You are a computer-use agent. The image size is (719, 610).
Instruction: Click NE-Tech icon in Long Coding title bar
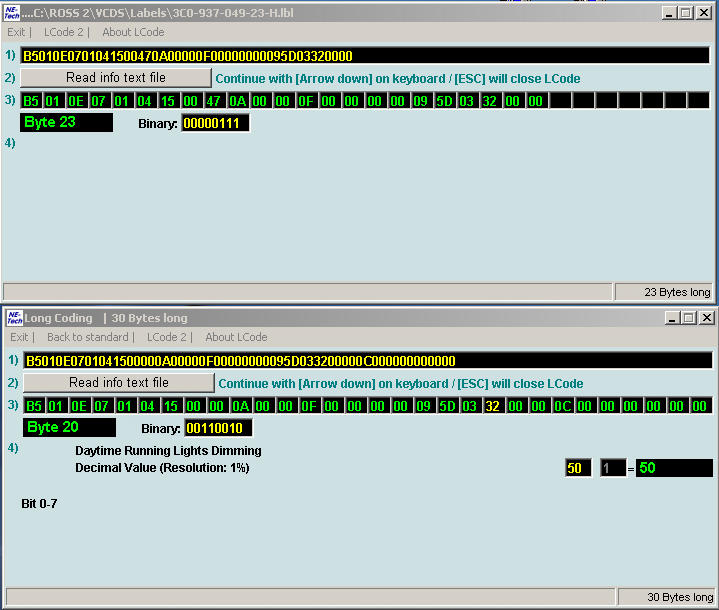click(x=15, y=317)
